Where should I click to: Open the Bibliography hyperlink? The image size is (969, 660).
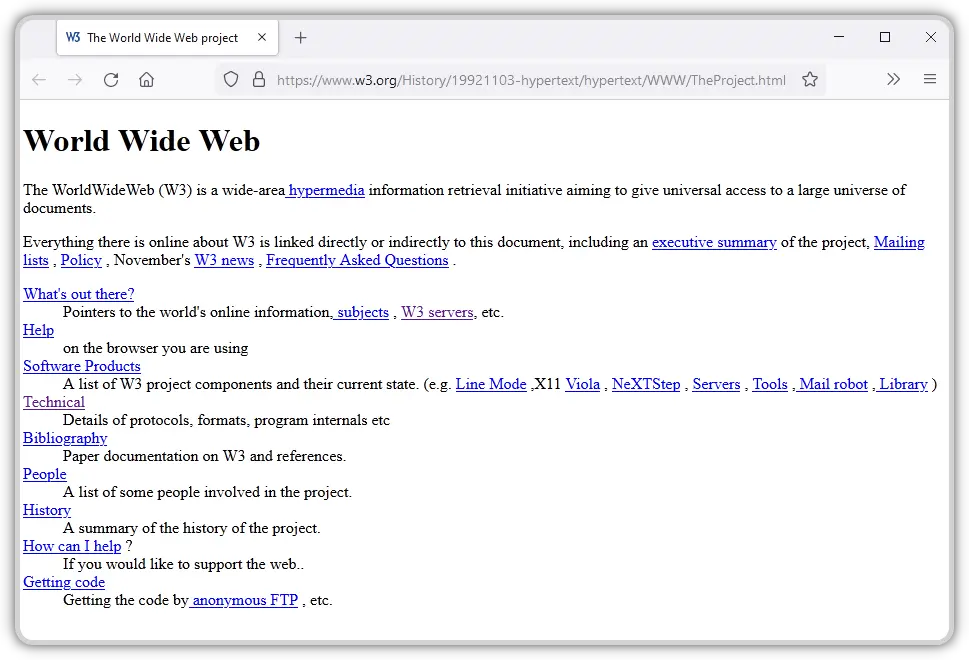pyautogui.click(x=64, y=438)
